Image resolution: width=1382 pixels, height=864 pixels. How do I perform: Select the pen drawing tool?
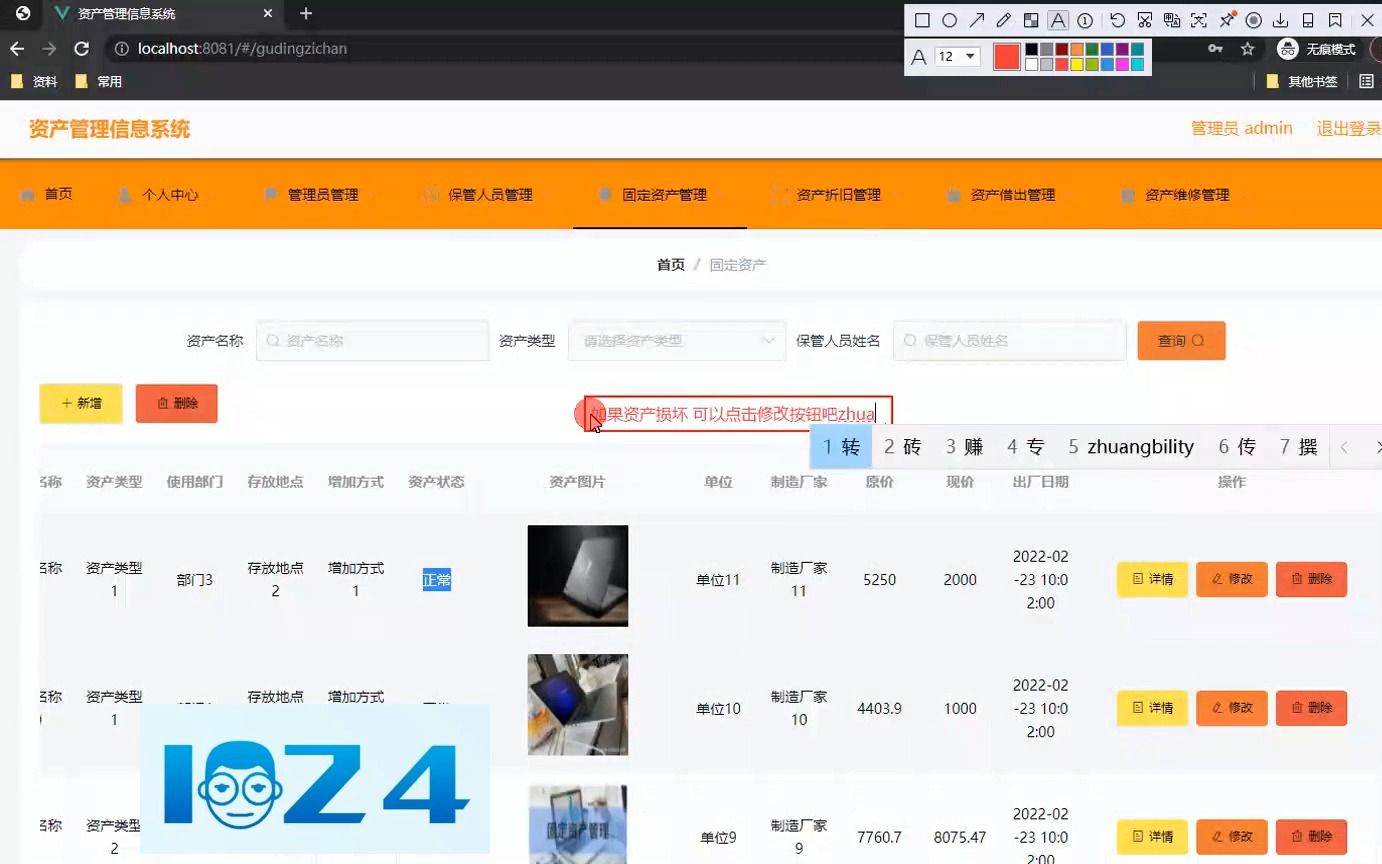click(x=1004, y=20)
